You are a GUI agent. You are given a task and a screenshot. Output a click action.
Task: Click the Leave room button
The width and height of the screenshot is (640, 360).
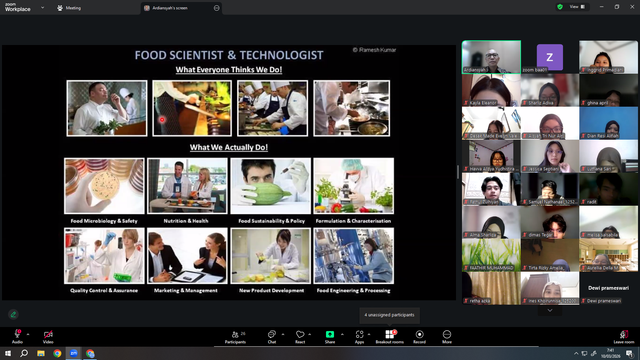[624, 337]
